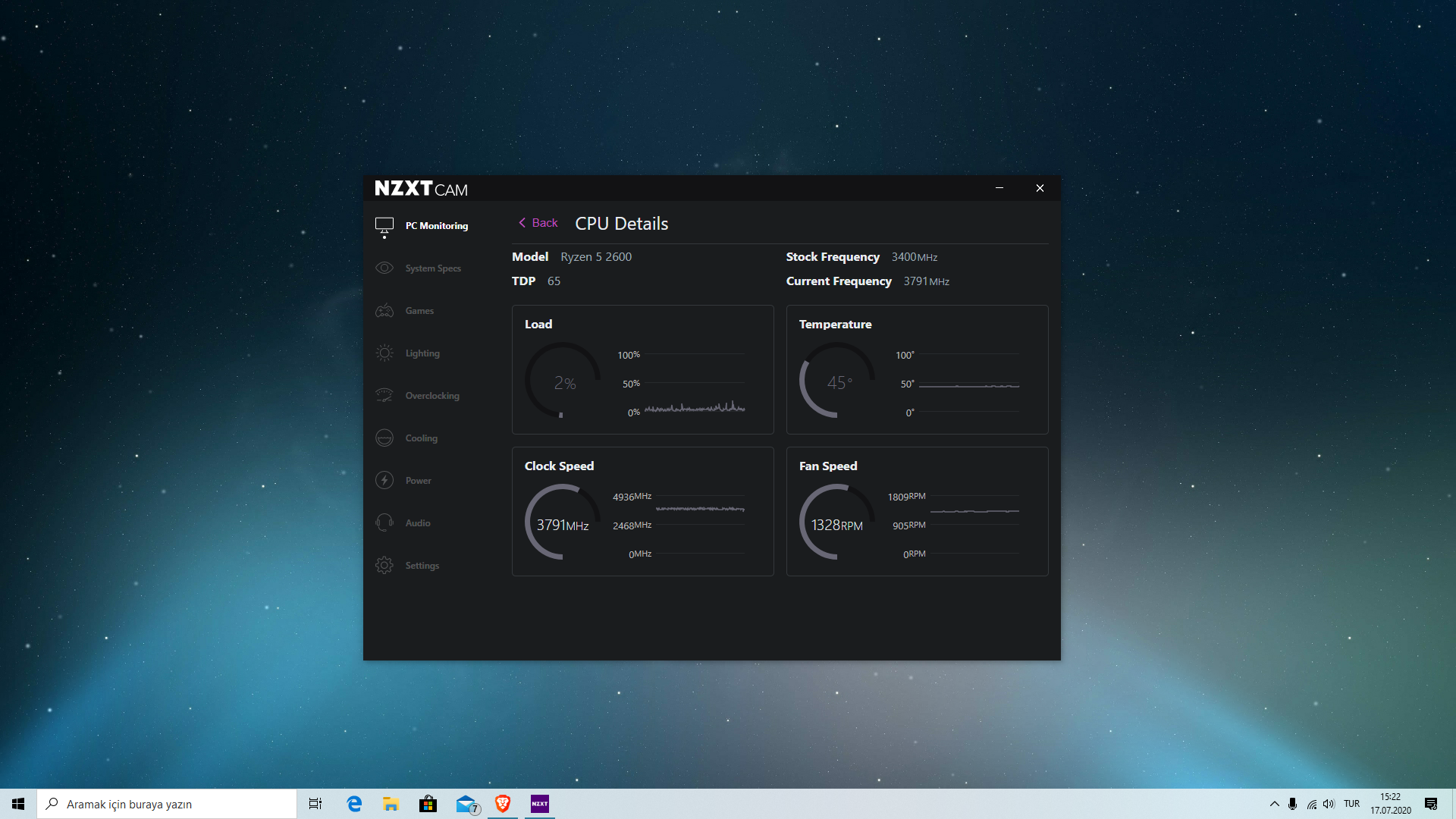Viewport: 1456px width, 819px height.
Task: Click the Clock Speed history graph
Action: click(700, 525)
